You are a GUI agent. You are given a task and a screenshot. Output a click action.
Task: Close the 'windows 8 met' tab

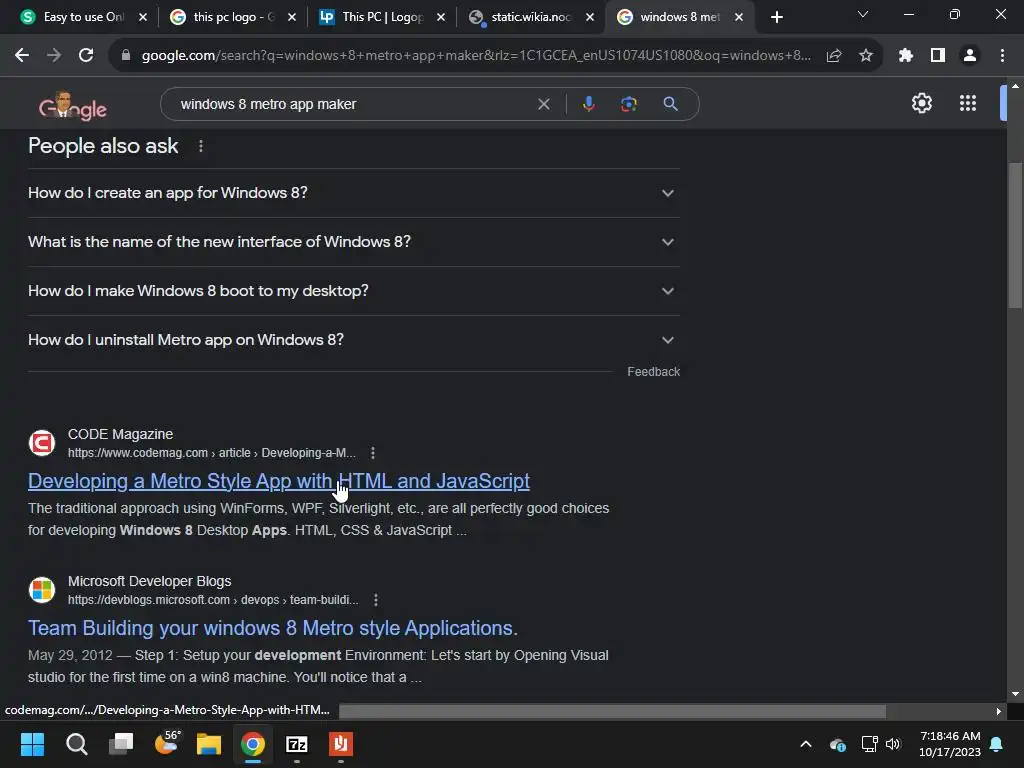click(739, 17)
